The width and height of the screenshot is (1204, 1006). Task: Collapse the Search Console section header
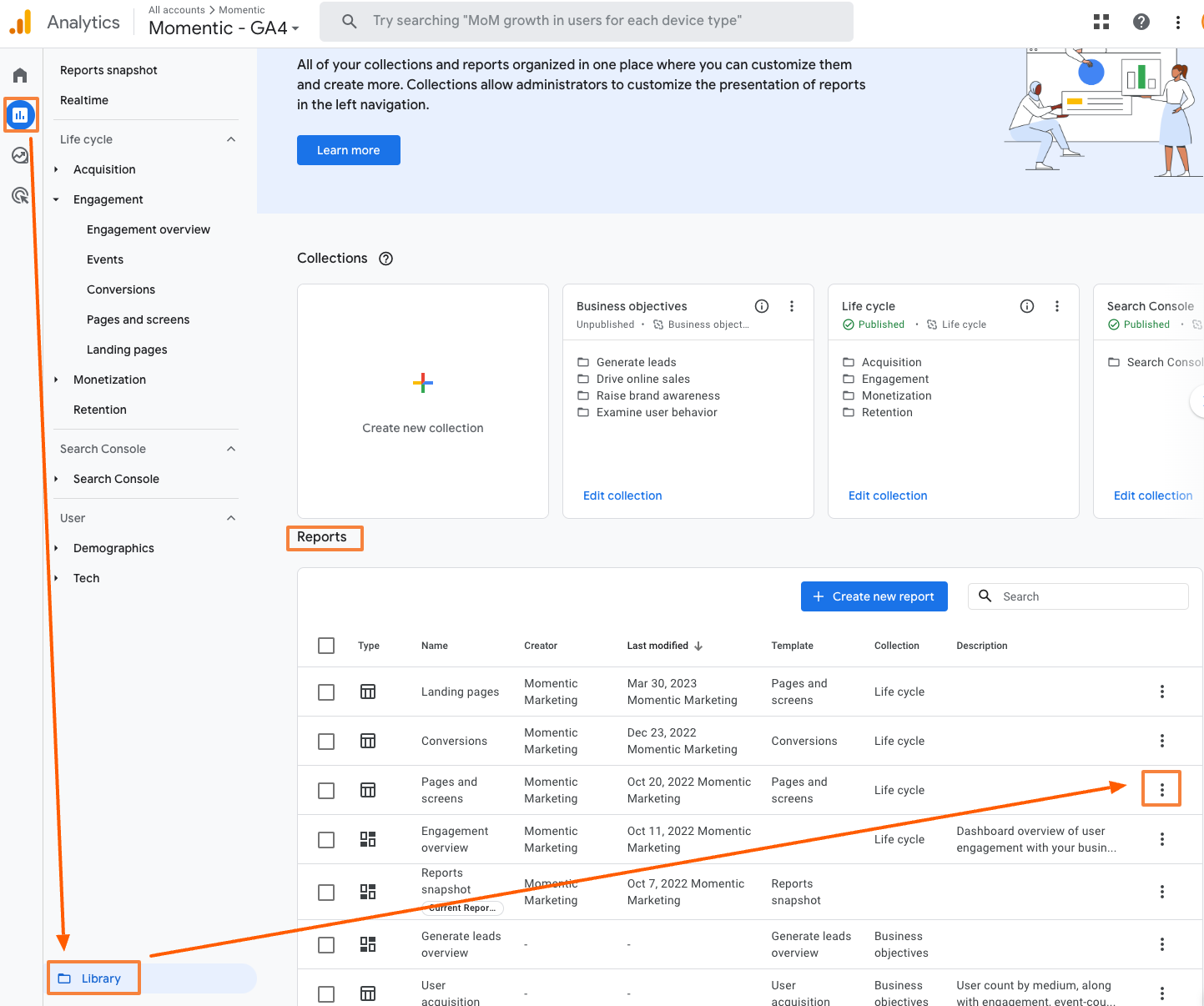231,449
